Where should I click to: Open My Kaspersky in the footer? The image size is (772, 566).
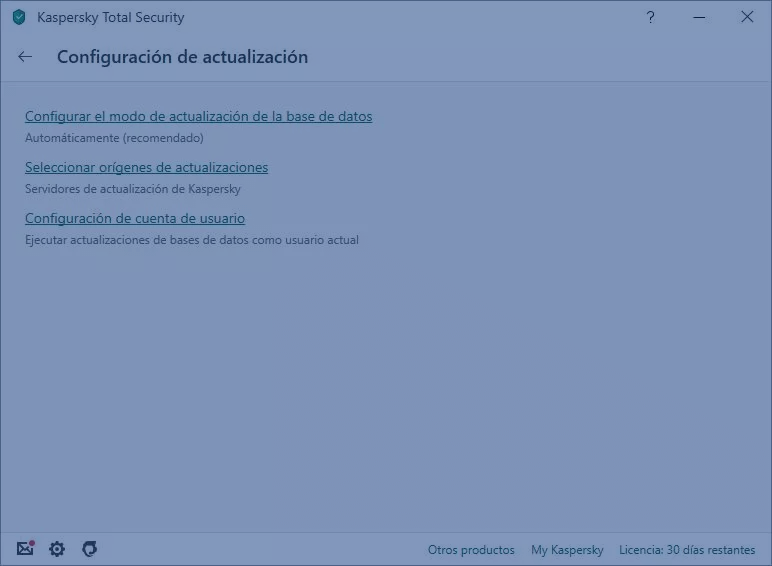tap(567, 550)
